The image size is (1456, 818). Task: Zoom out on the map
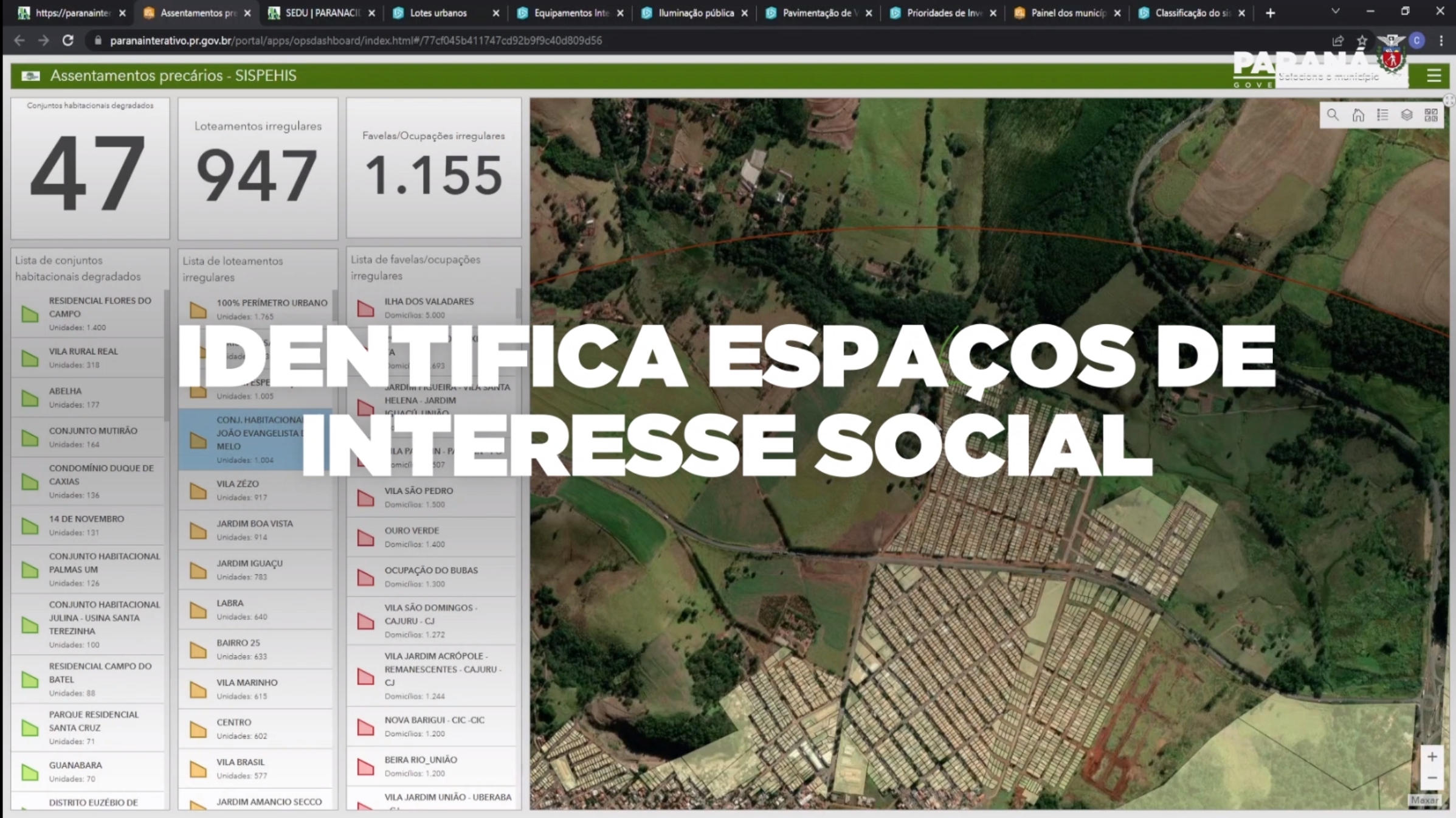(1432, 778)
